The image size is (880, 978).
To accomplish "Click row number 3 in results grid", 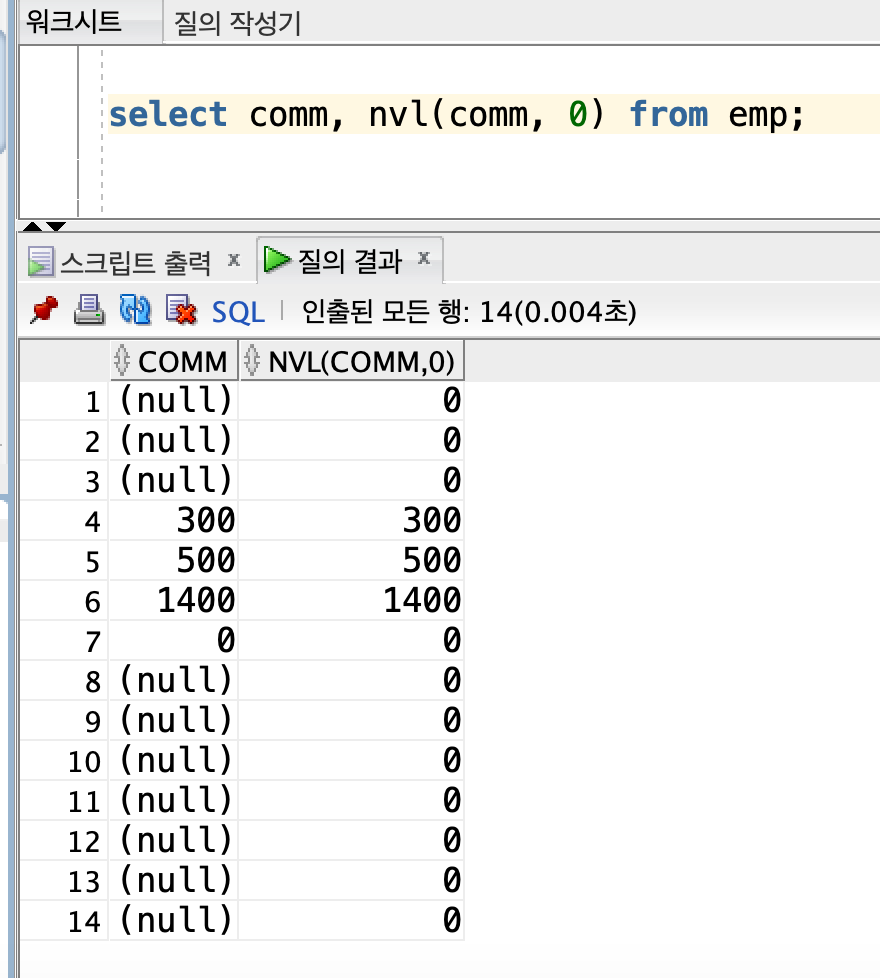I will pyautogui.click(x=64, y=482).
